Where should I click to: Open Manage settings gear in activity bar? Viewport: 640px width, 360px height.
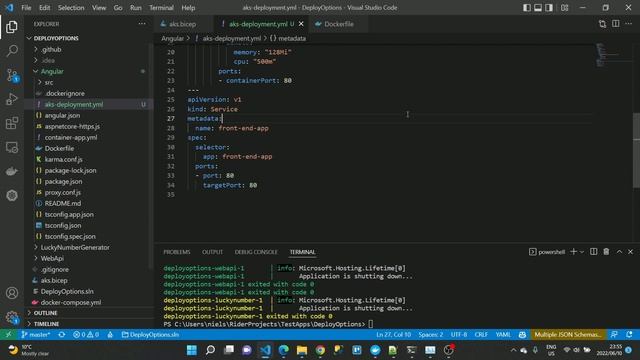click(x=12, y=317)
